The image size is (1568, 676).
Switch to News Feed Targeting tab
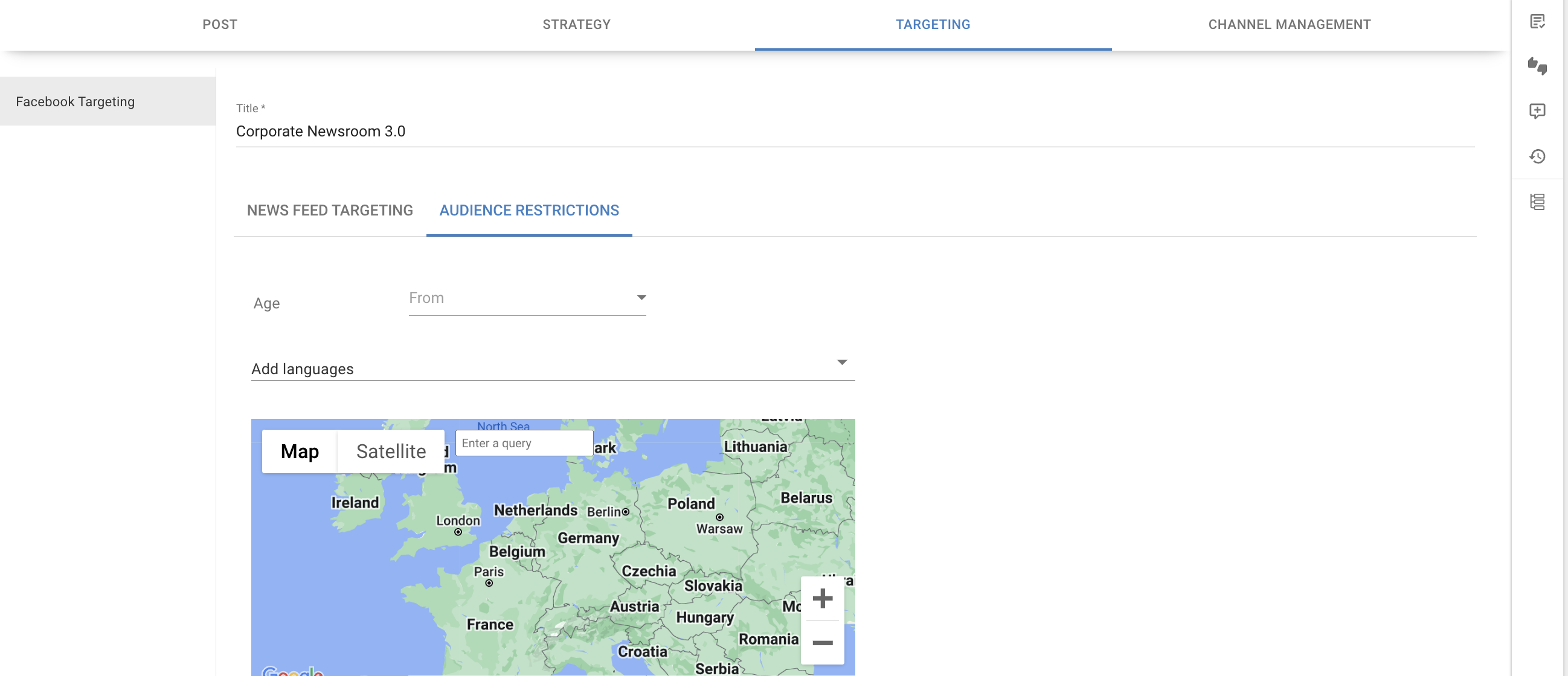(329, 211)
